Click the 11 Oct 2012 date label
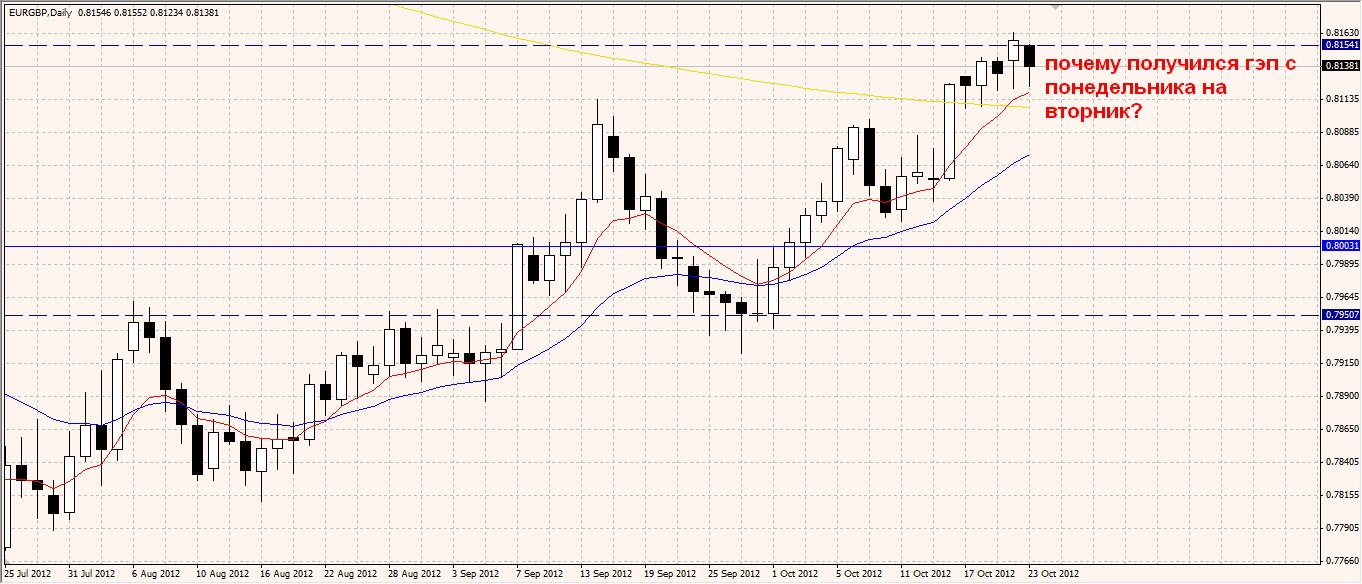The height and width of the screenshot is (584, 1362). pos(926,575)
